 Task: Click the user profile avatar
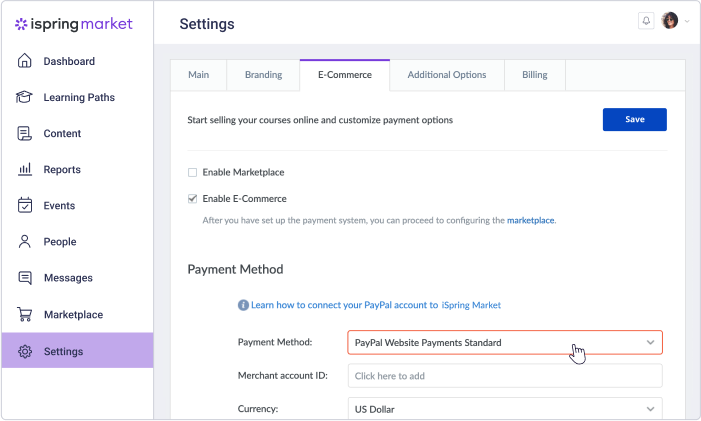tap(670, 21)
